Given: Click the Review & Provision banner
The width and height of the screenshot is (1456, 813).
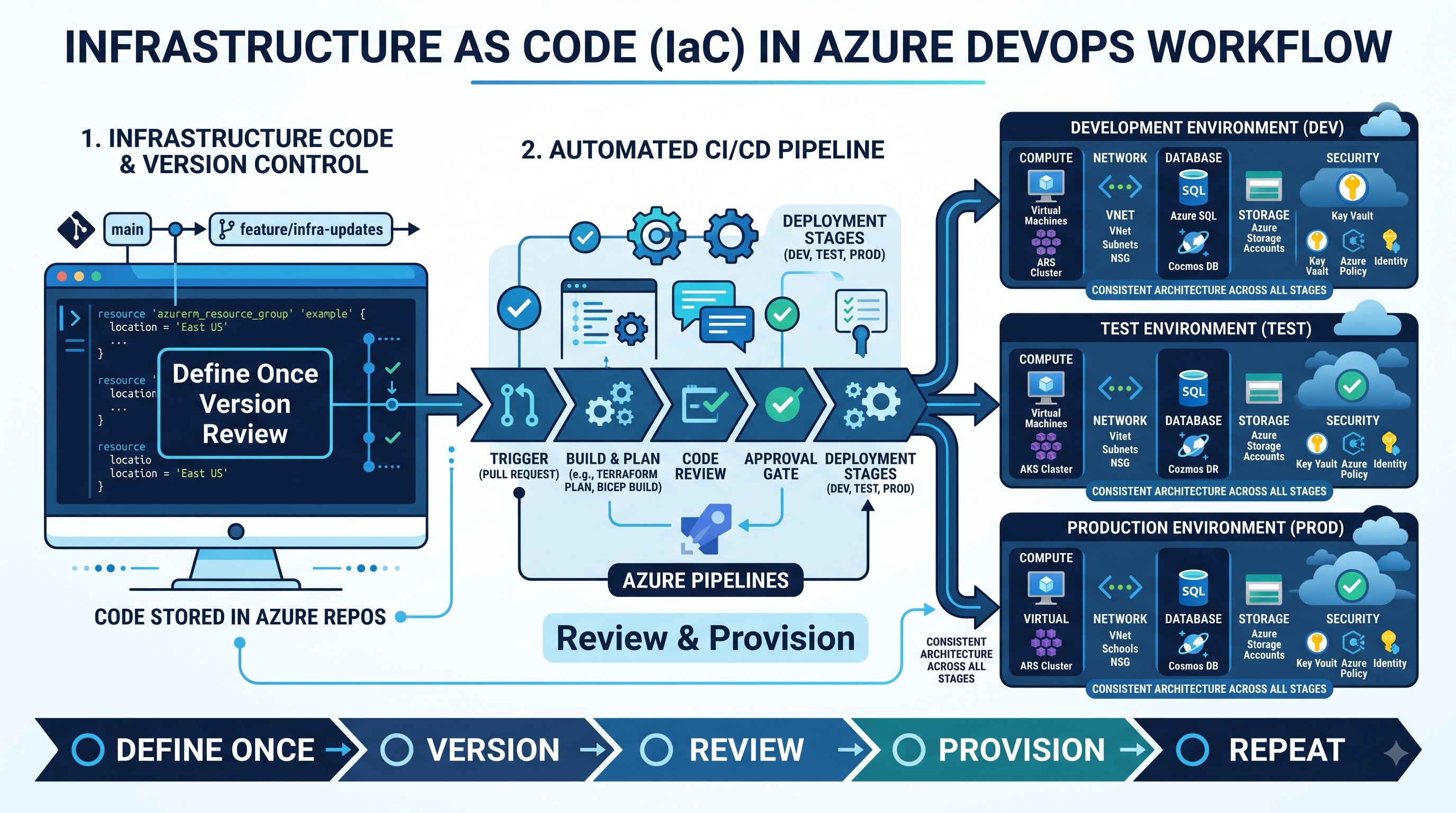Looking at the screenshot, I should [705, 638].
